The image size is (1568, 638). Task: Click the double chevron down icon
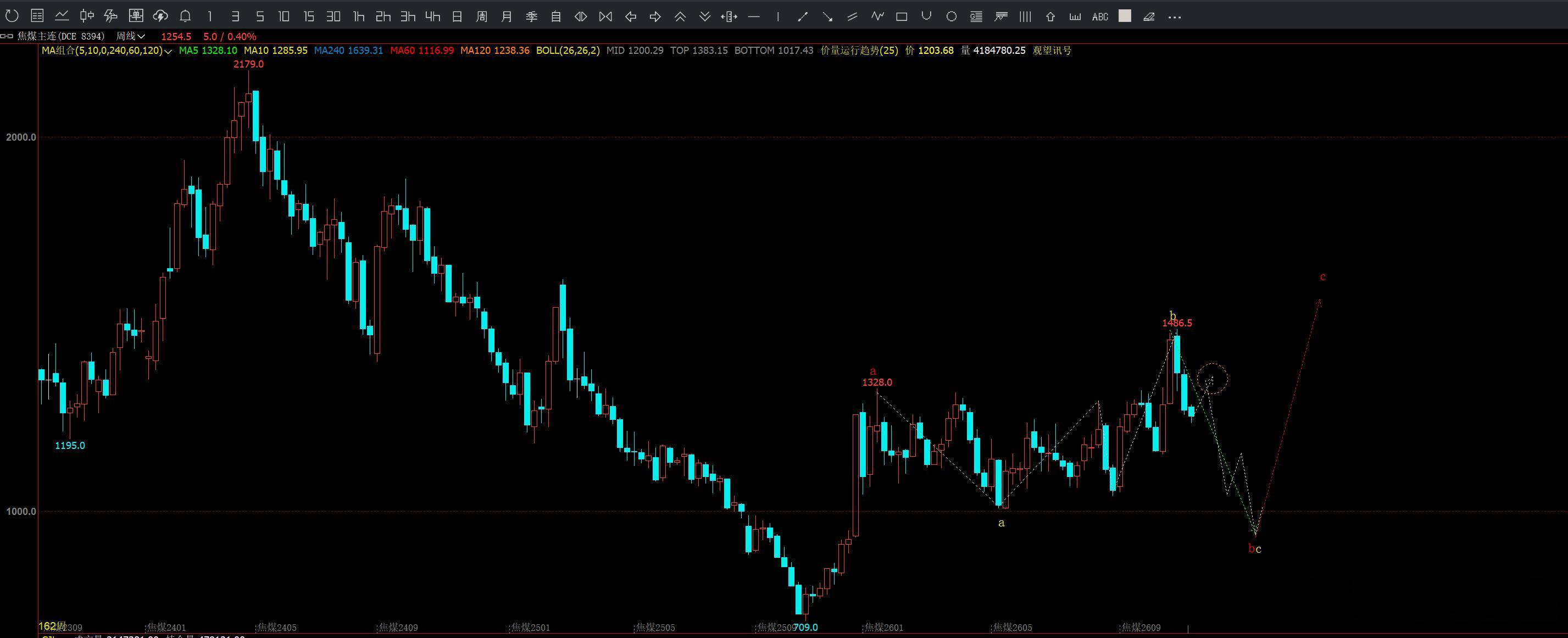coord(704,16)
